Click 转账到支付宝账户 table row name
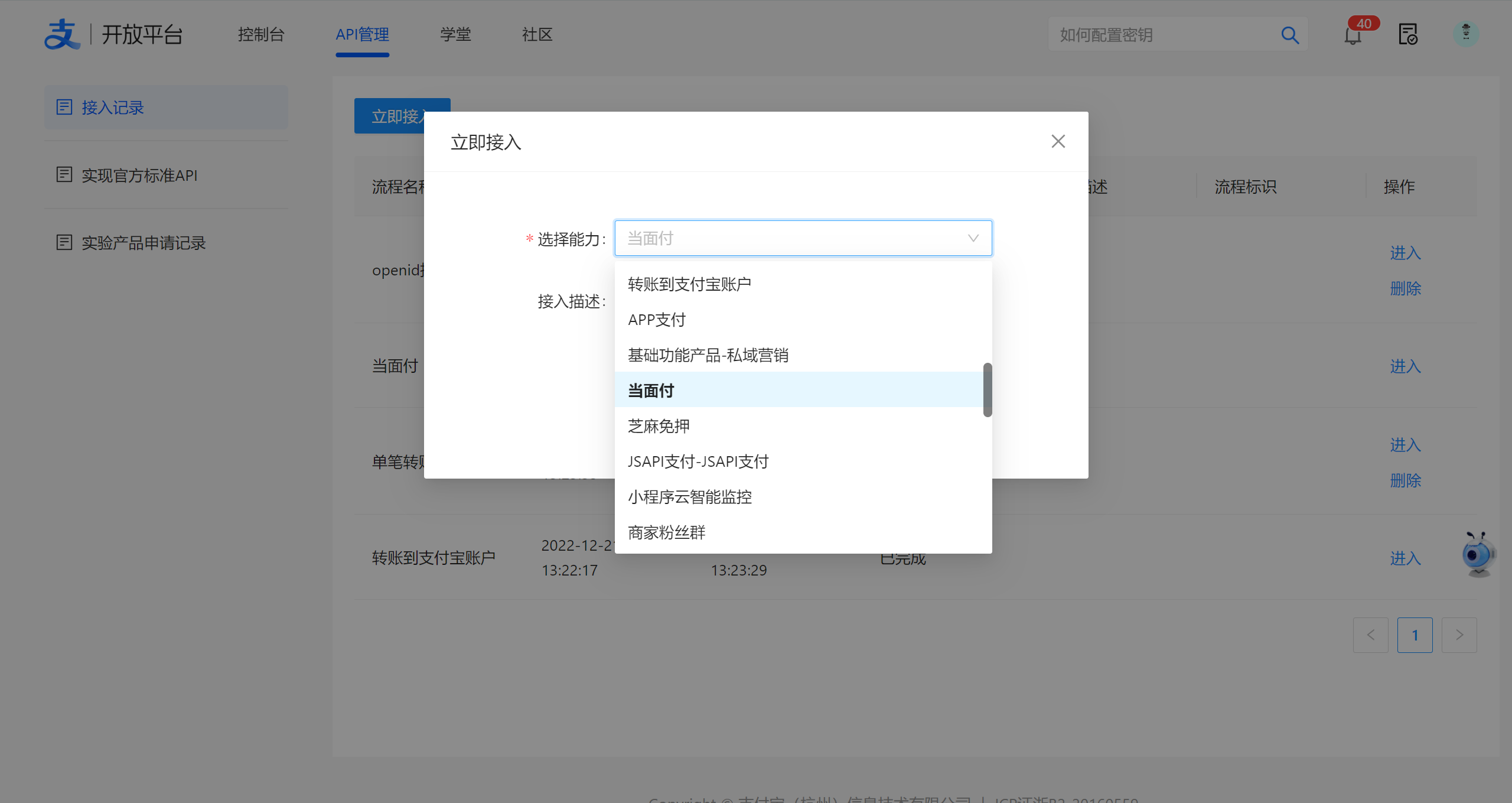The width and height of the screenshot is (1512, 803). [x=434, y=558]
